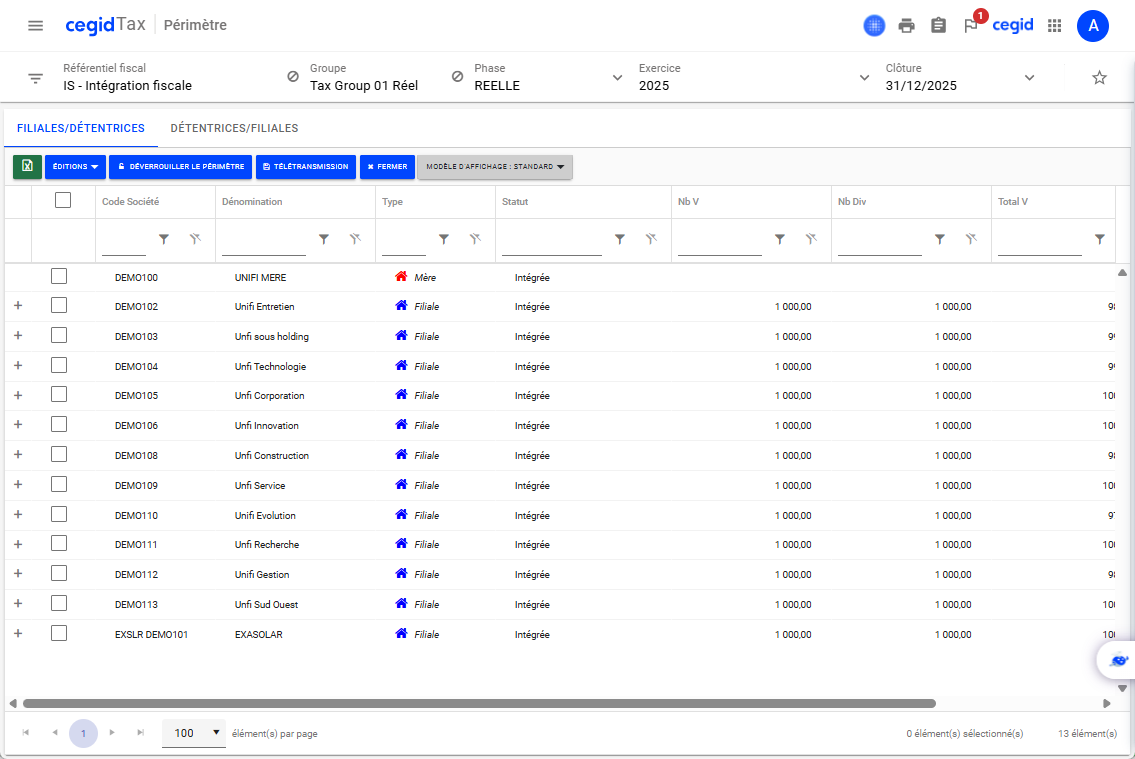1135x759 pixels.
Task: Open the apps grid launcher
Action: click(x=1054, y=26)
